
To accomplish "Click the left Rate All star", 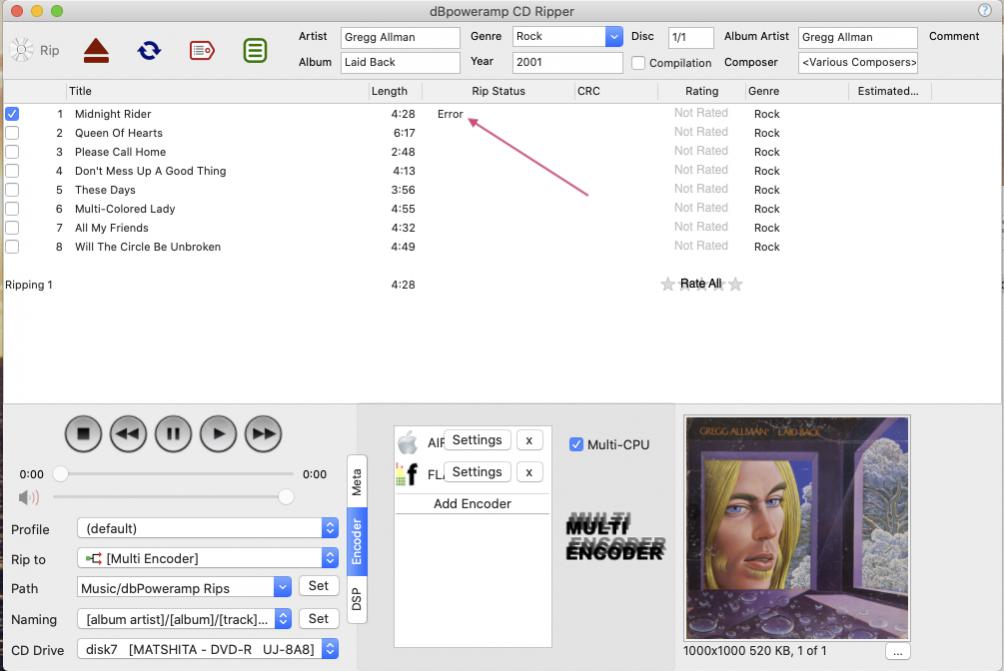I will tap(668, 284).
